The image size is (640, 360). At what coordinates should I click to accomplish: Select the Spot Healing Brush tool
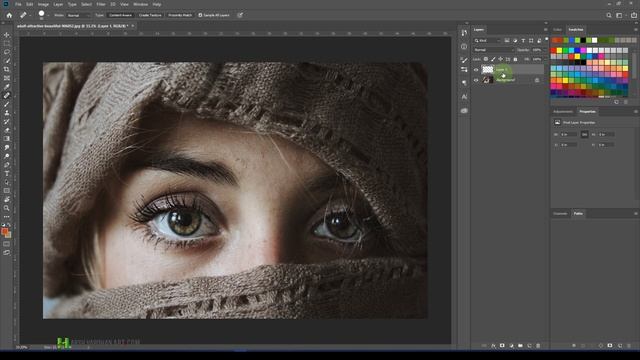(x=7, y=95)
